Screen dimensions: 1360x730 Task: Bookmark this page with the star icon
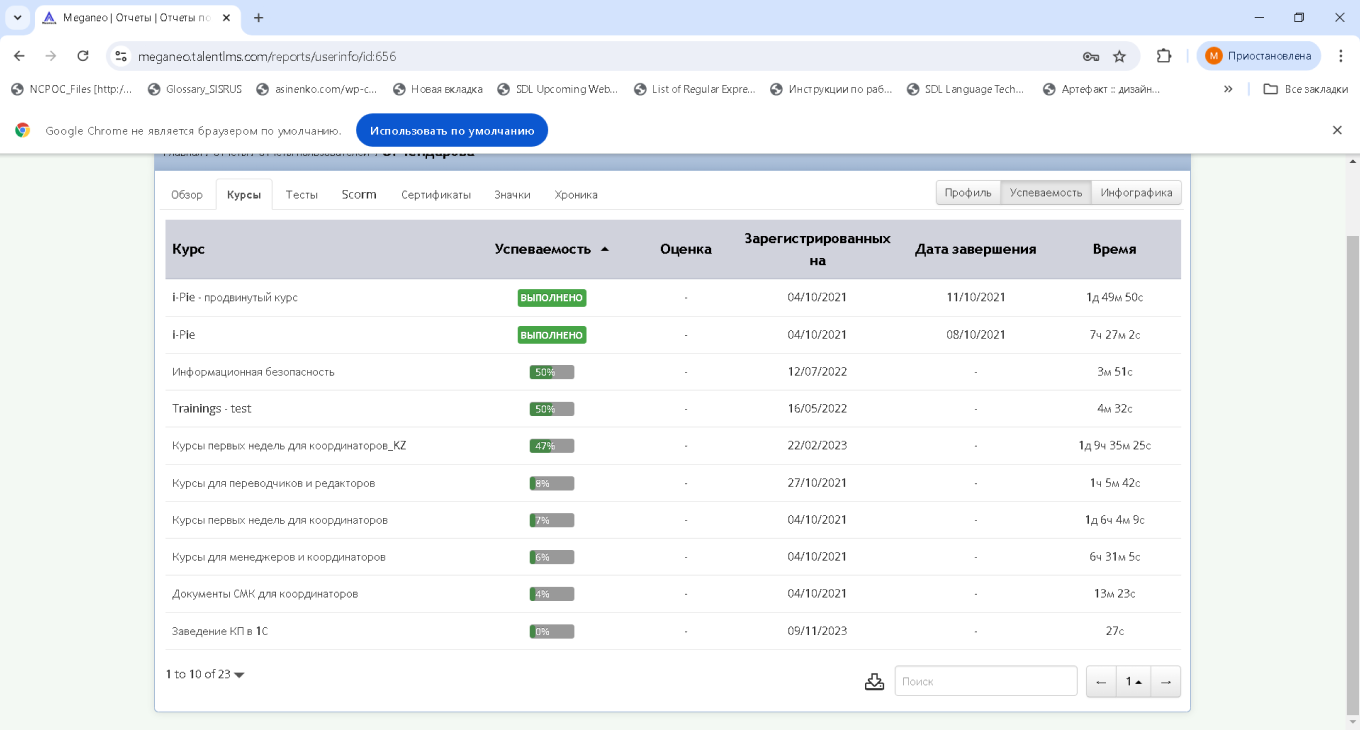[1119, 56]
